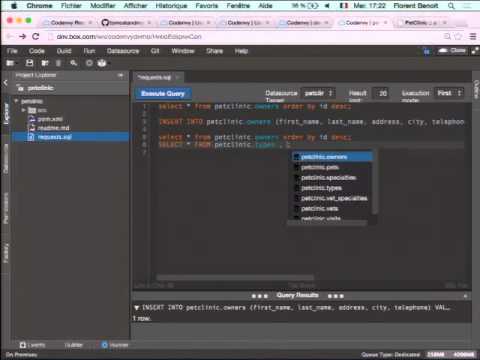The width and height of the screenshot is (480, 360).
Task: Click the Save icon in the toolbar
Action: [30, 63]
